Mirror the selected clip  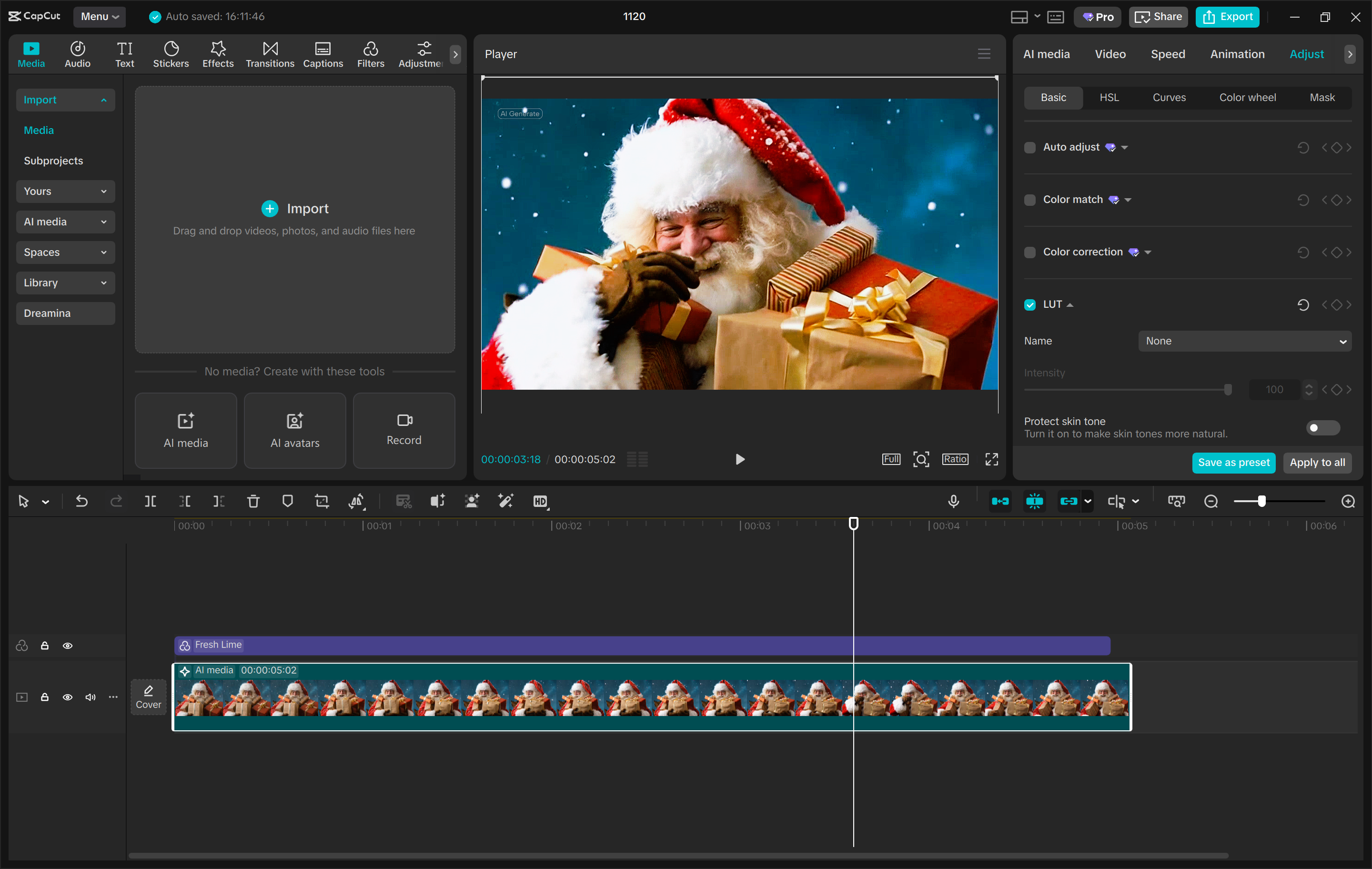point(356,502)
